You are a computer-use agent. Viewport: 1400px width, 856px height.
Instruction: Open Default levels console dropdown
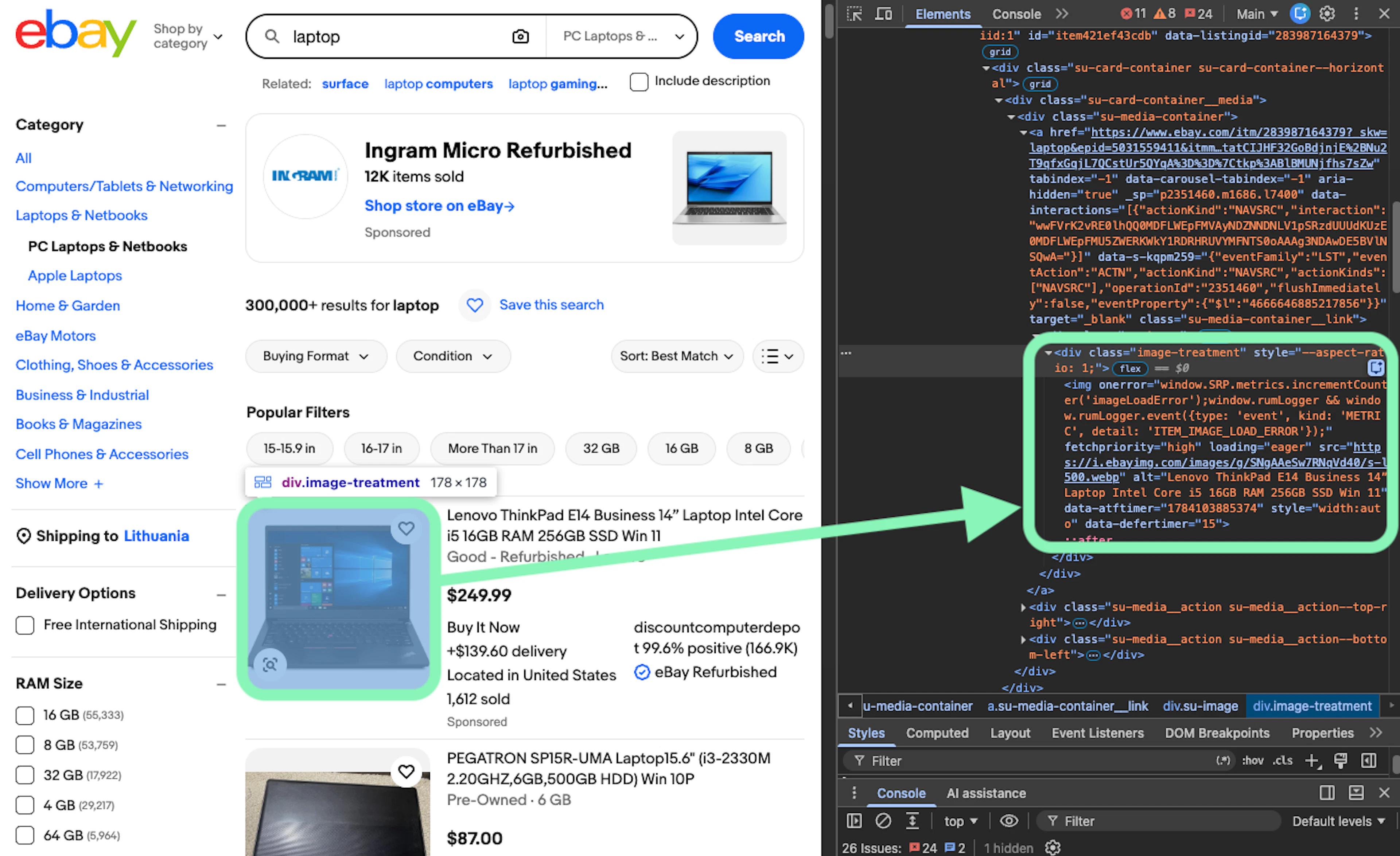point(1338,821)
